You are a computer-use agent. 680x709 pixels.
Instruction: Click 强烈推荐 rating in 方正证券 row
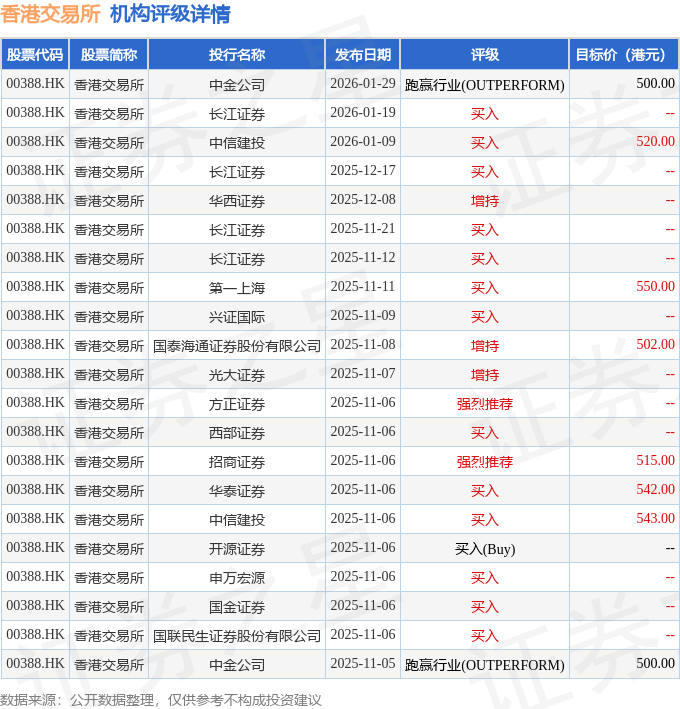[485, 404]
